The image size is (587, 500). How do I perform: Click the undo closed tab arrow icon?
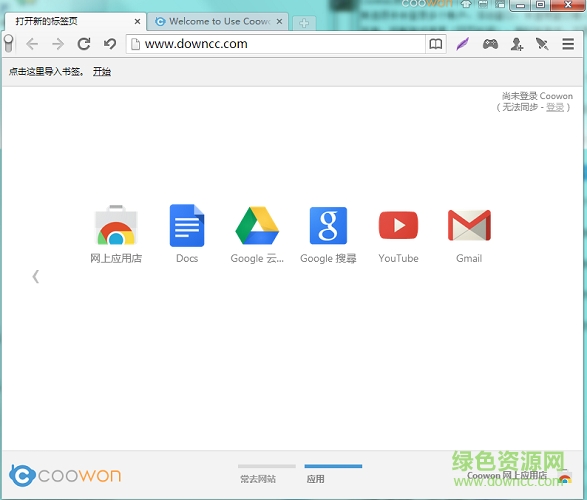tap(110, 44)
